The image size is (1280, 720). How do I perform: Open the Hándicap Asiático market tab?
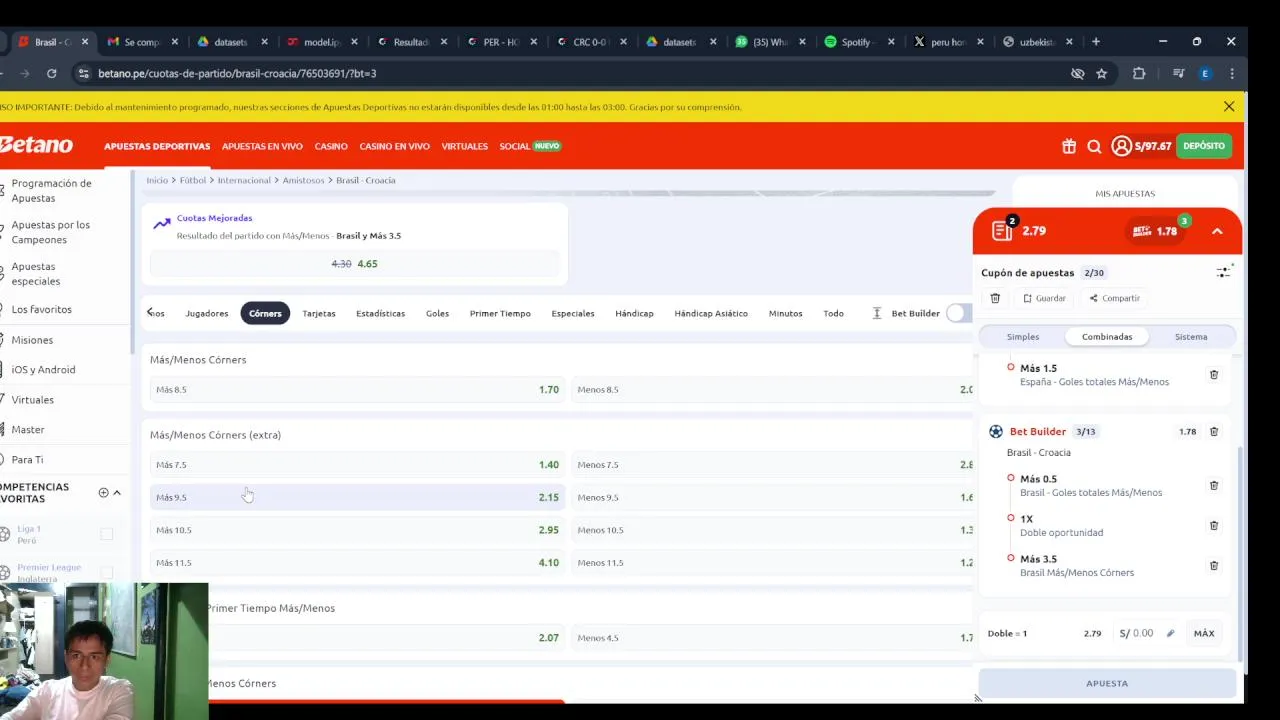[x=711, y=313]
